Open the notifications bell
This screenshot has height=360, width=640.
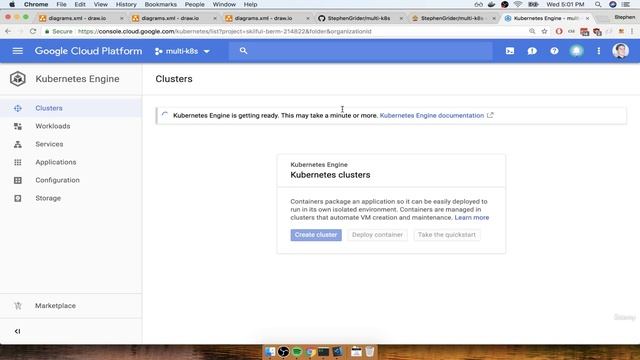pyautogui.click(x=576, y=51)
